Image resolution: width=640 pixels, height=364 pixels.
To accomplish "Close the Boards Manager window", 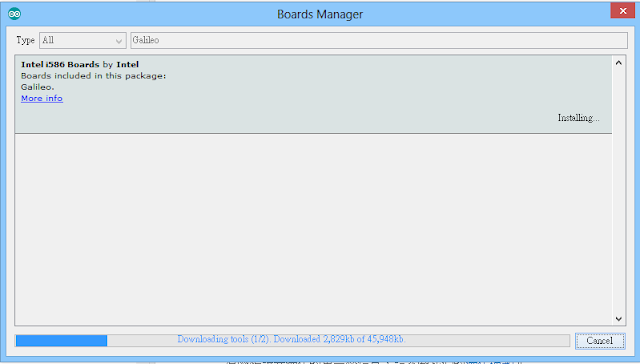I will coord(623,11).
